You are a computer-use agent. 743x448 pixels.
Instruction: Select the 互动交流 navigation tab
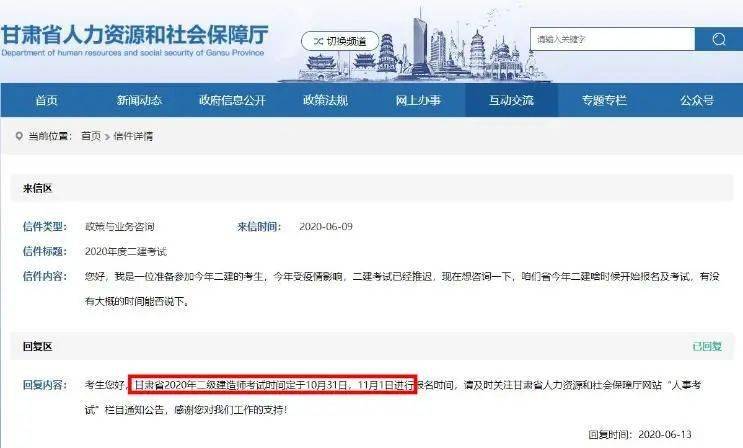pos(511,100)
